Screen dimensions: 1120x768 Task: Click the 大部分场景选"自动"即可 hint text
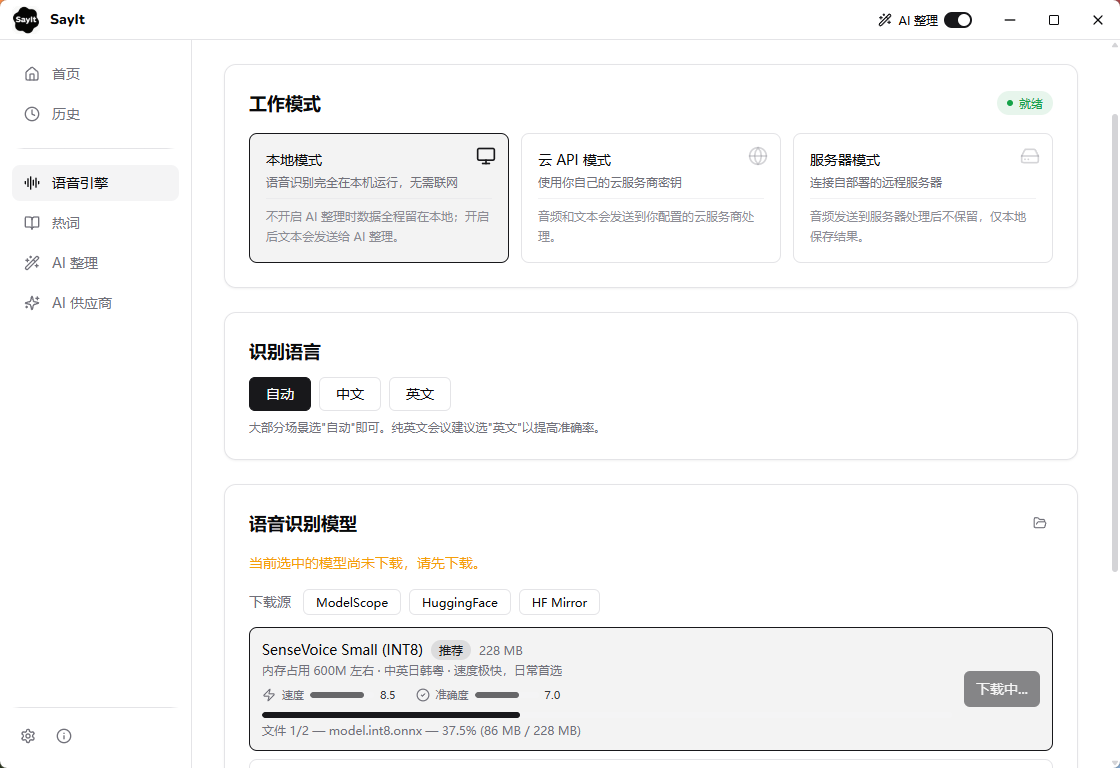coord(426,428)
